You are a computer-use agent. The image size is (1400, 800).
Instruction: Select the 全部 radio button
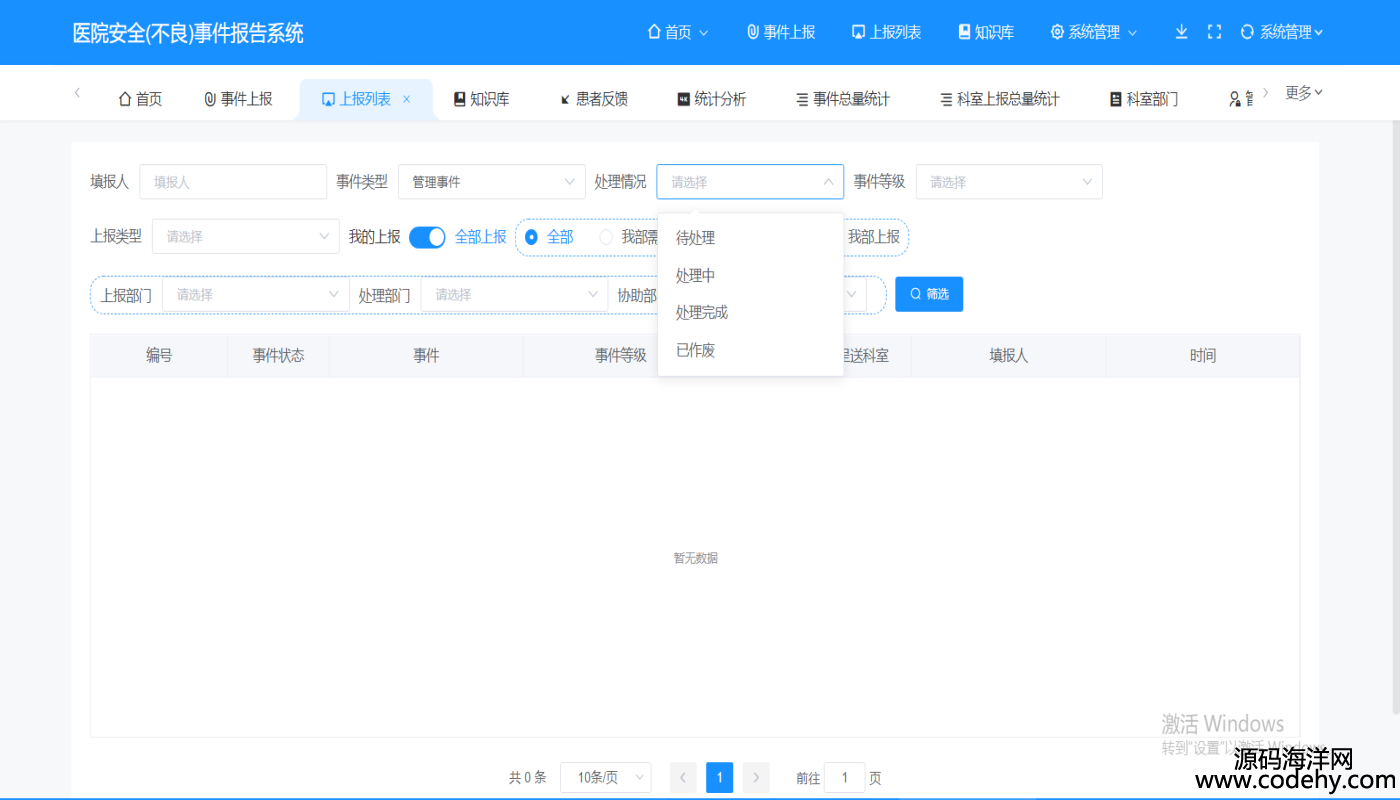click(x=532, y=237)
